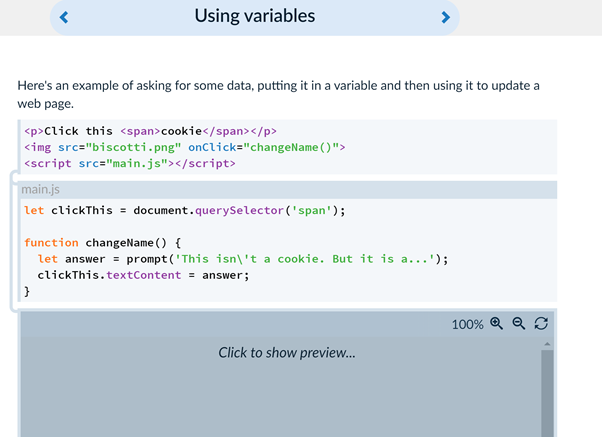Click the onClick changeName() attribute
Viewport: 602px width, 437px height.
coord(266,147)
